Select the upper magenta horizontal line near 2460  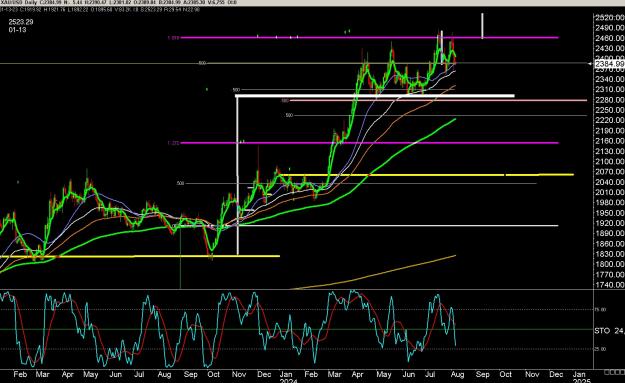click(x=369, y=37)
